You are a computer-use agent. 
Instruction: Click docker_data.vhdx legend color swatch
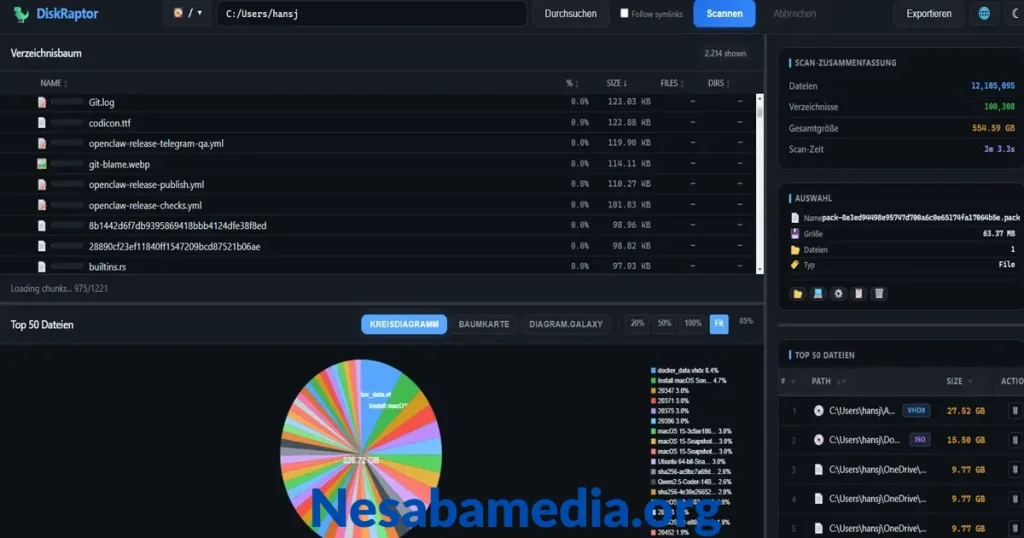[x=653, y=370]
